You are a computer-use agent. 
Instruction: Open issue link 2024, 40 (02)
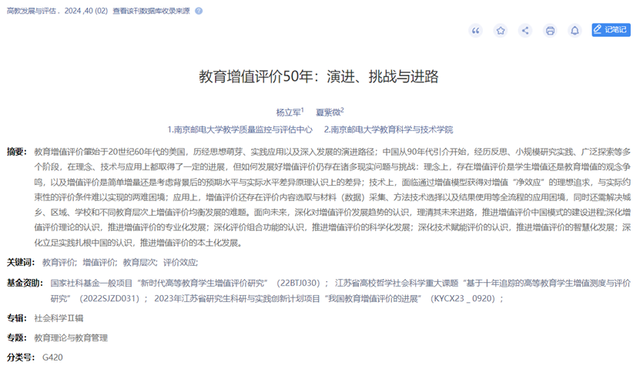[x=86, y=11]
